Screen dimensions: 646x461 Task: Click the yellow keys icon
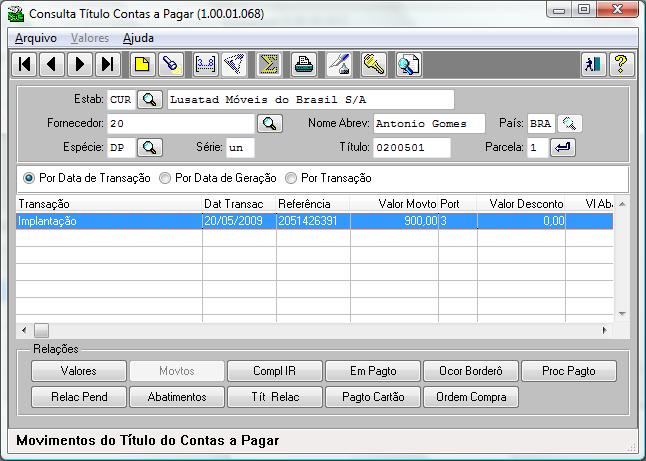[x=374, y=64]
